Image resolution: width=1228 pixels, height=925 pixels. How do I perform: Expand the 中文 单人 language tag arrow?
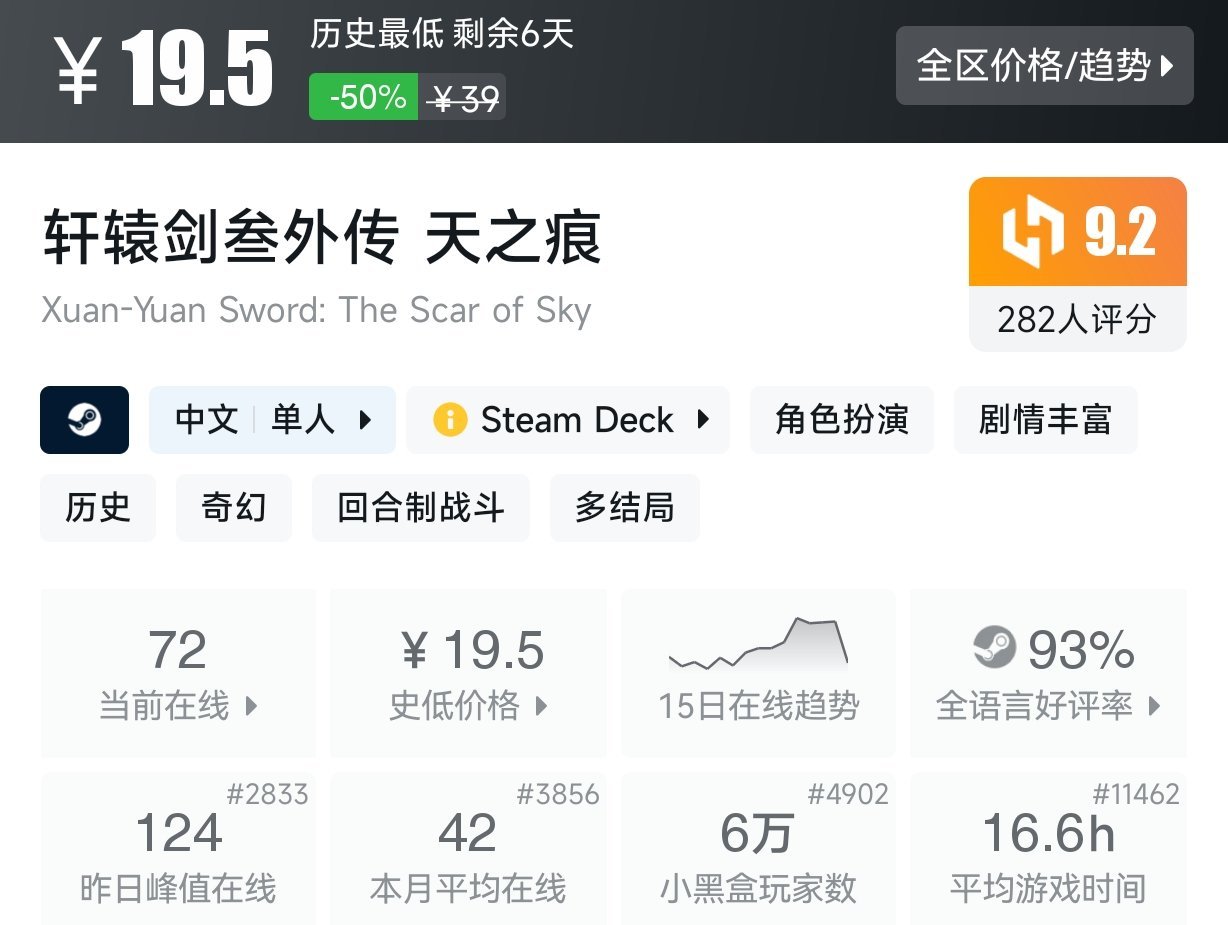[x=365, y=420]
